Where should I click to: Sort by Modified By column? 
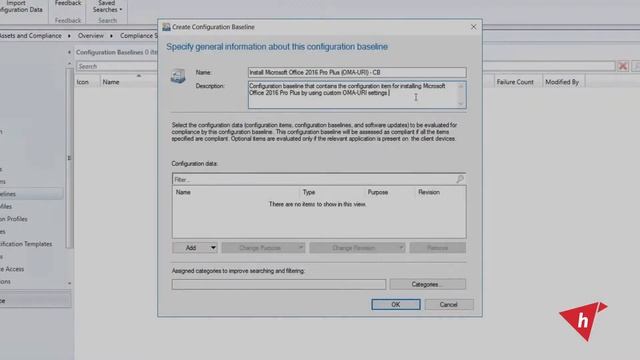(562, 82)
